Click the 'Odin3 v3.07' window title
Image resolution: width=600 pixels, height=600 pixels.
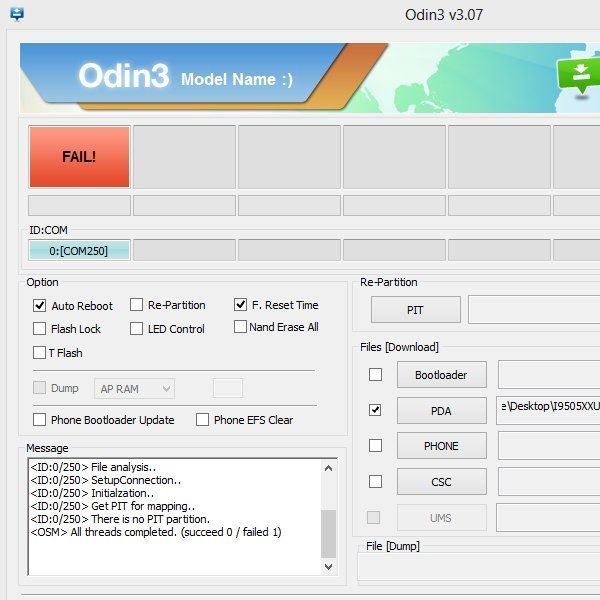pos(444,15)
